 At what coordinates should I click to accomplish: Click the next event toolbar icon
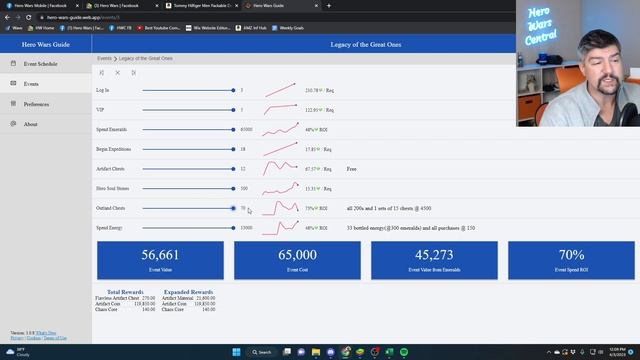[133, 73]
